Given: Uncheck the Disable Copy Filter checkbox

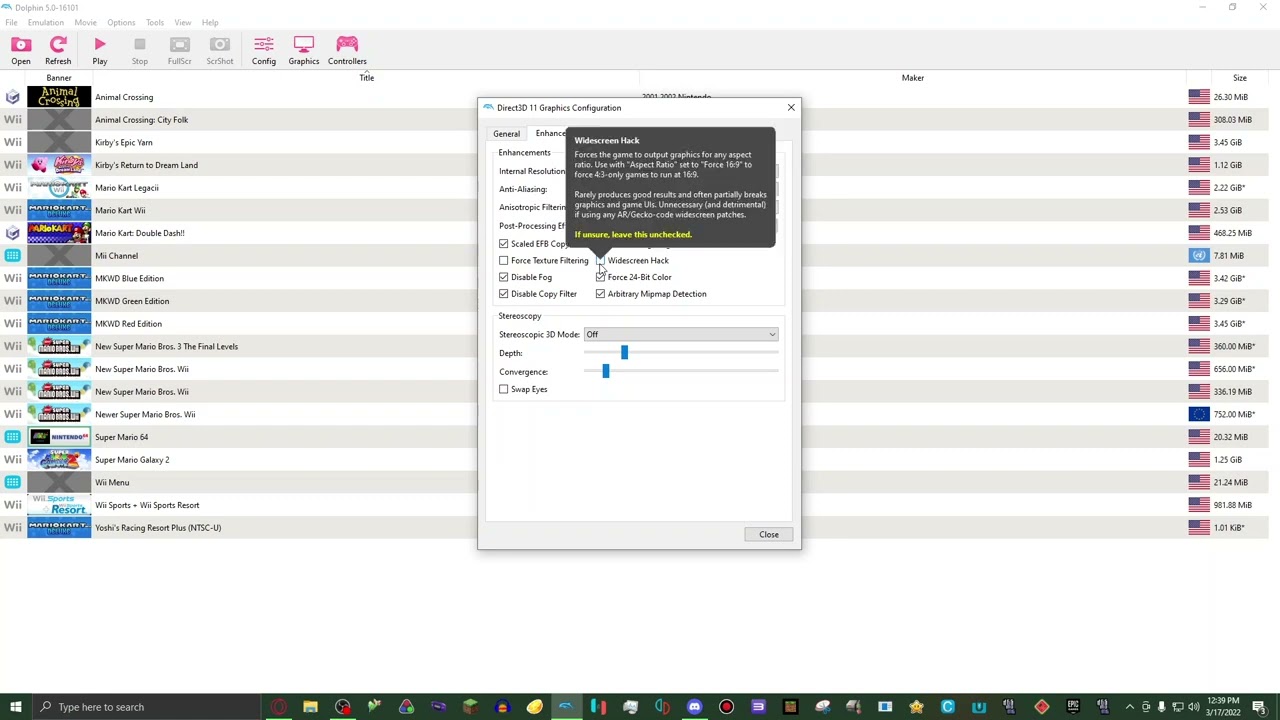Looking at the screenshot, I should (504, 294).
